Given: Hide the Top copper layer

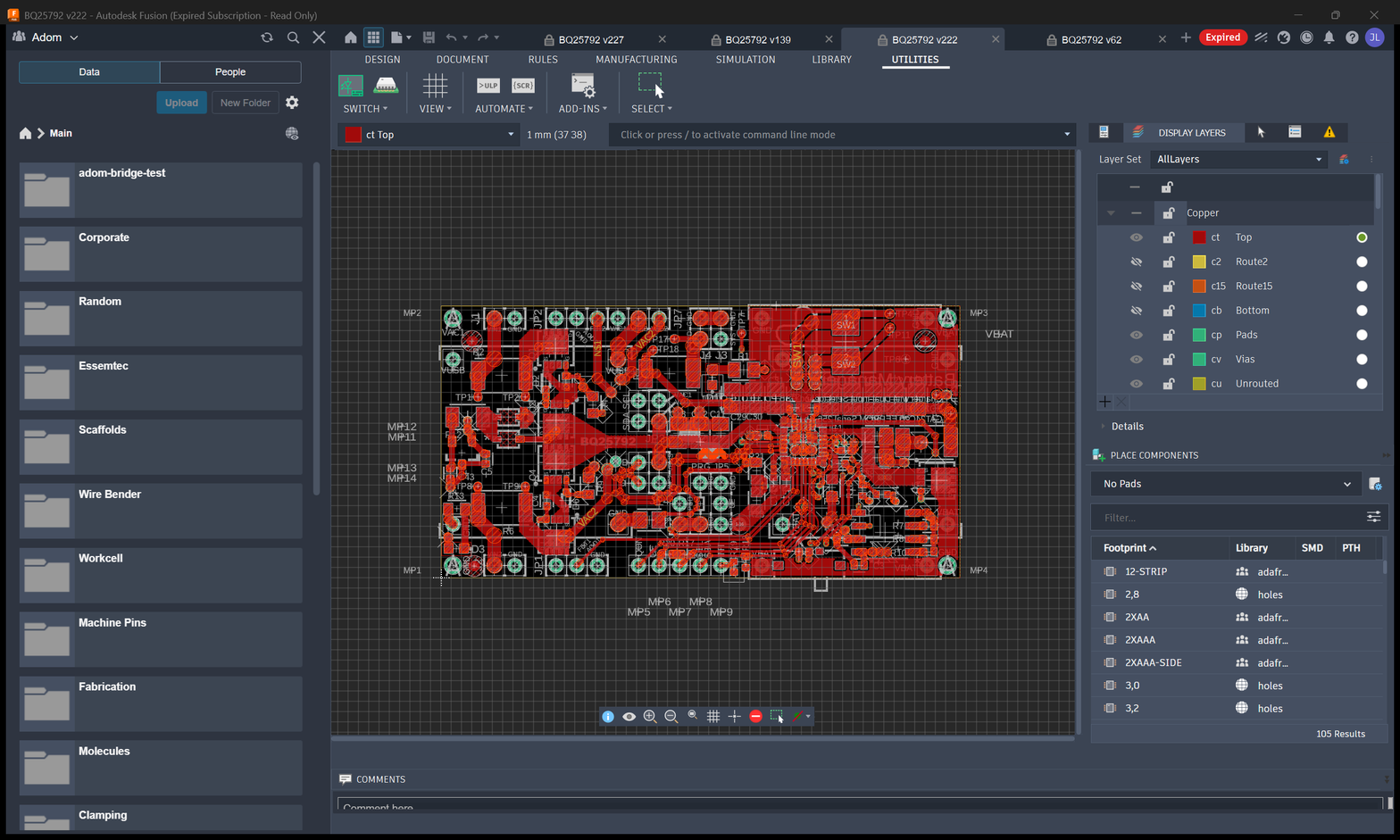Looking at the screenshot, I should [1137, 237].
